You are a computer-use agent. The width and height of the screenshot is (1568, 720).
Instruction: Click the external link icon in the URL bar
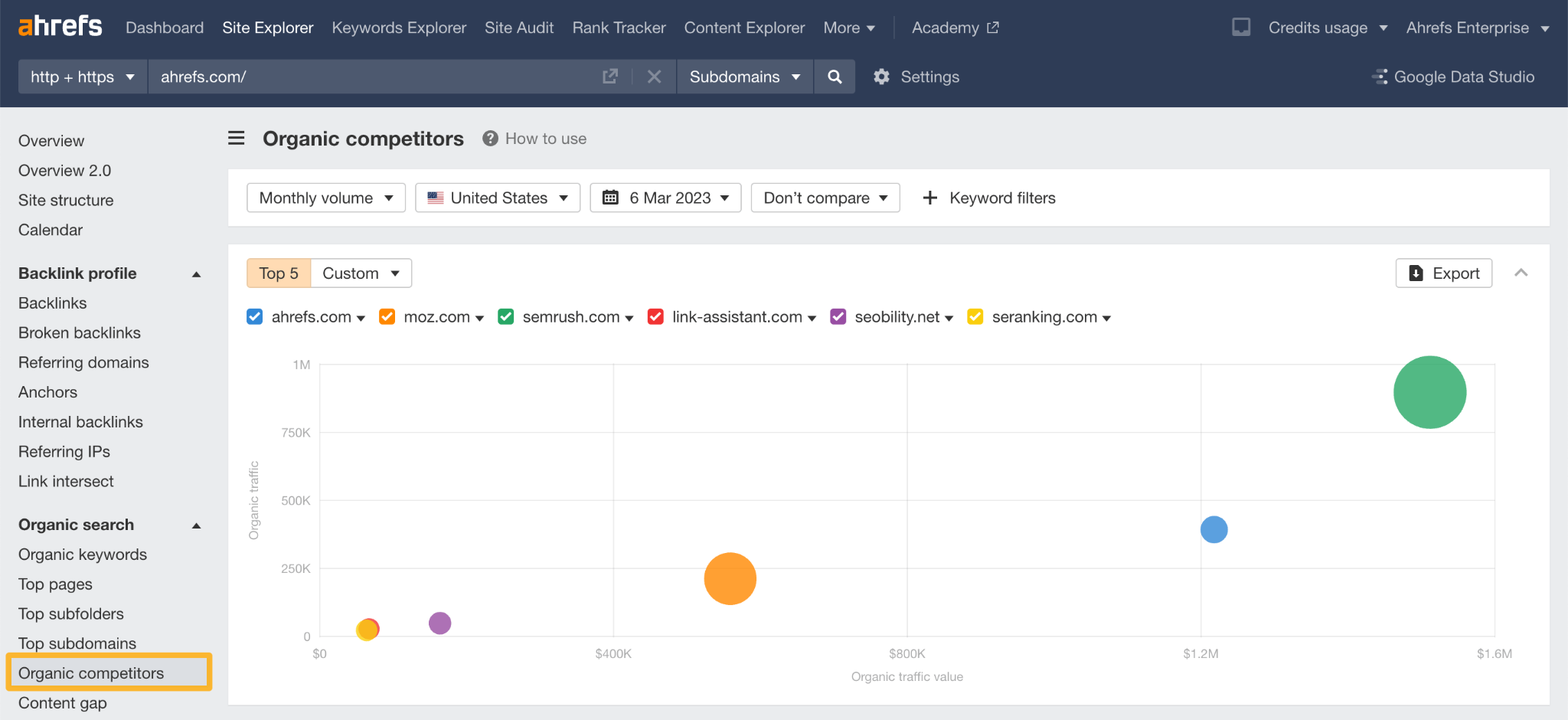pos(609,77)
